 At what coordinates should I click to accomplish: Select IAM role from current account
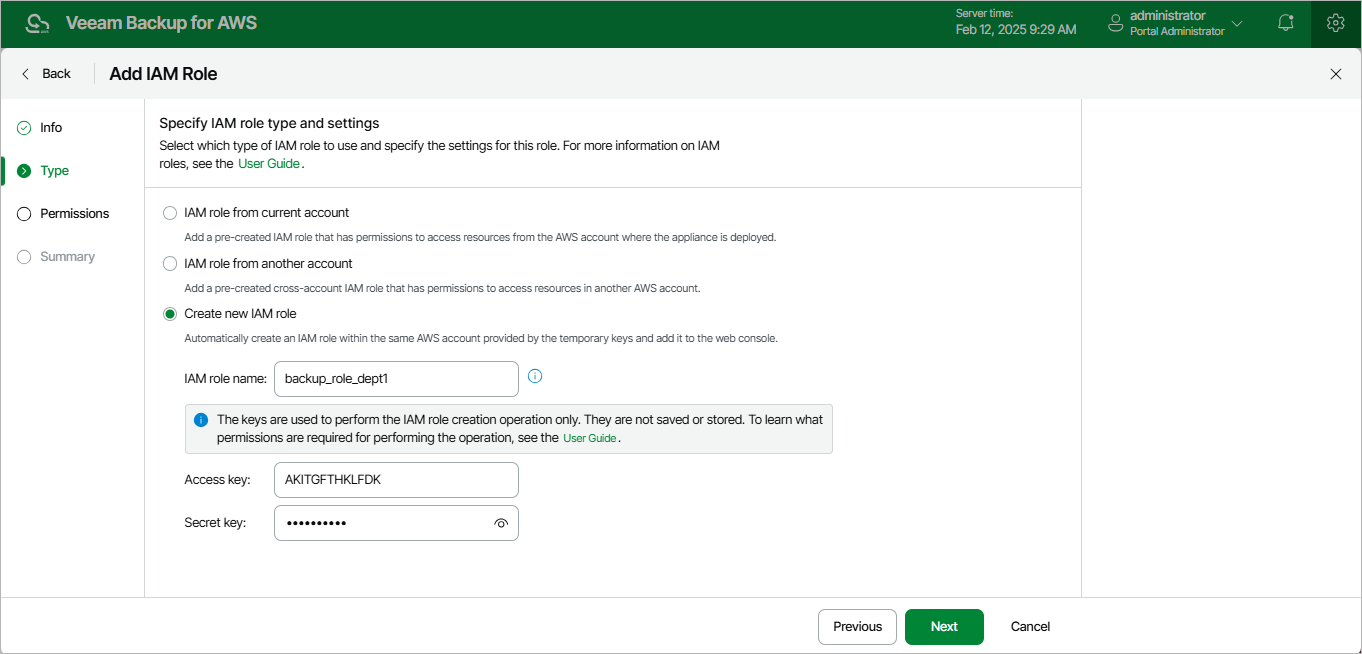170,213
